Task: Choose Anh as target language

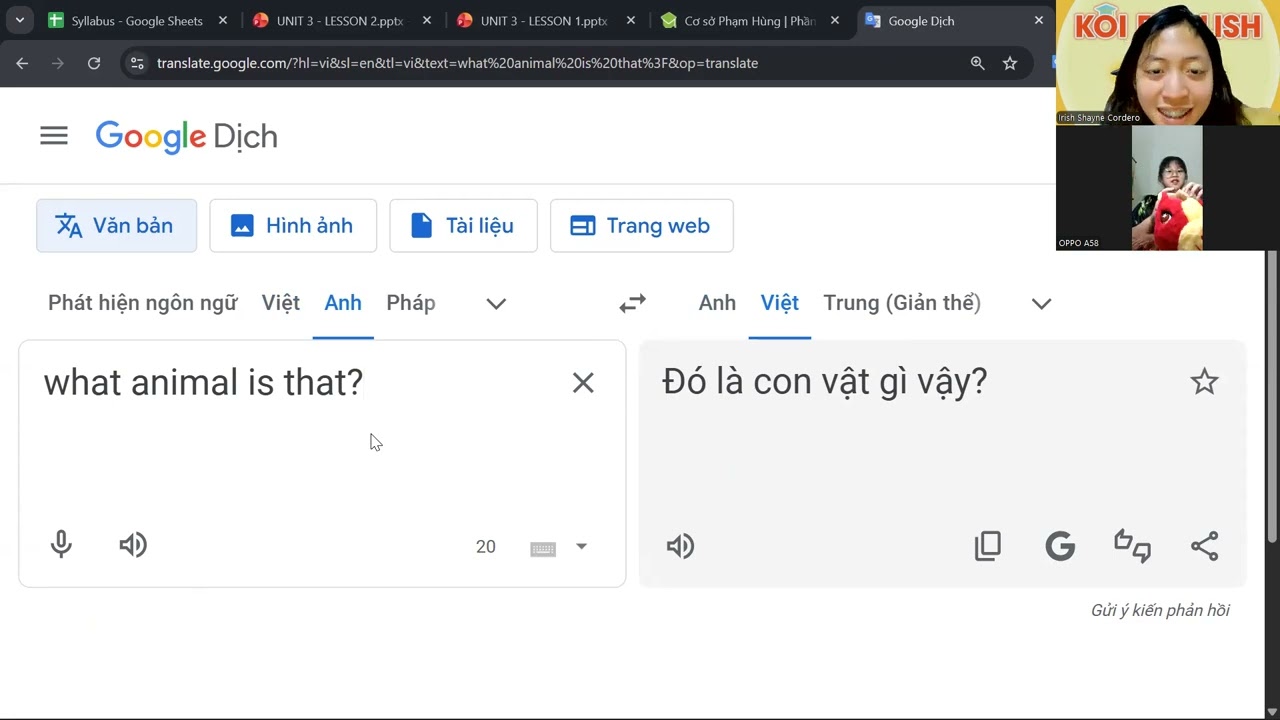Action: point(717,303)
